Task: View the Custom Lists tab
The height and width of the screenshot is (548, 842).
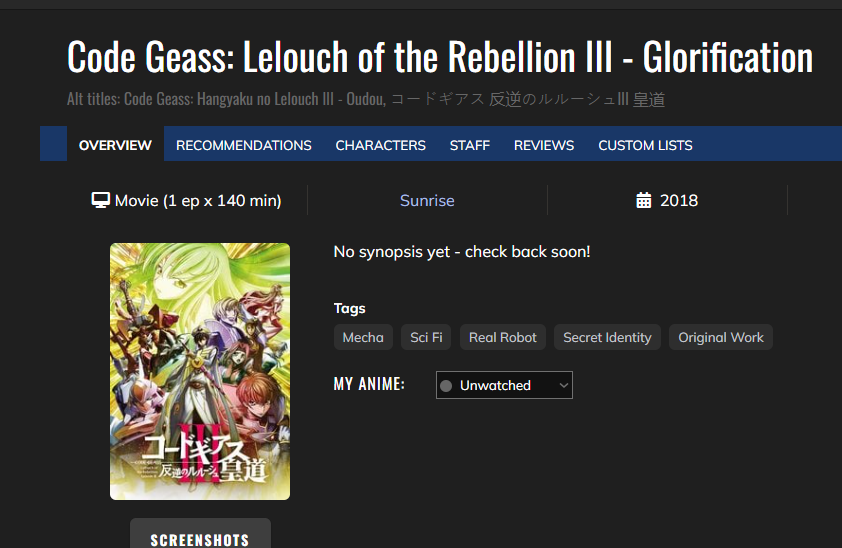Action: click(x=645, y=145)
